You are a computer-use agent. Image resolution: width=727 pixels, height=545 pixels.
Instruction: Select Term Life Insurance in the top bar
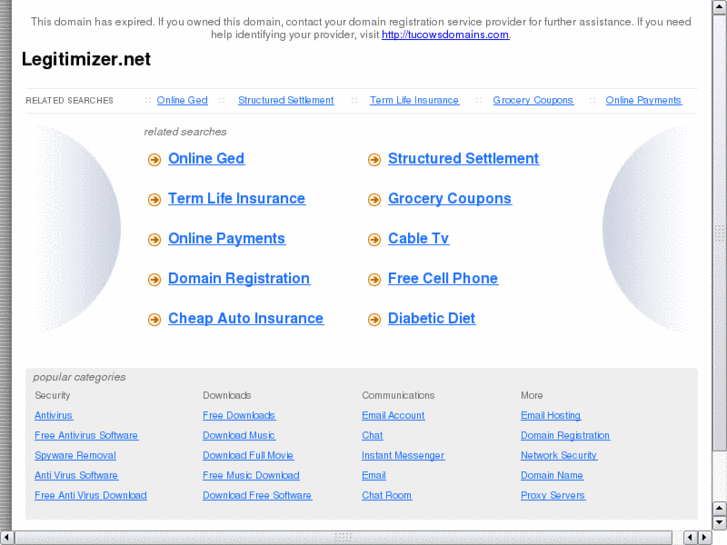click(414, 100)
